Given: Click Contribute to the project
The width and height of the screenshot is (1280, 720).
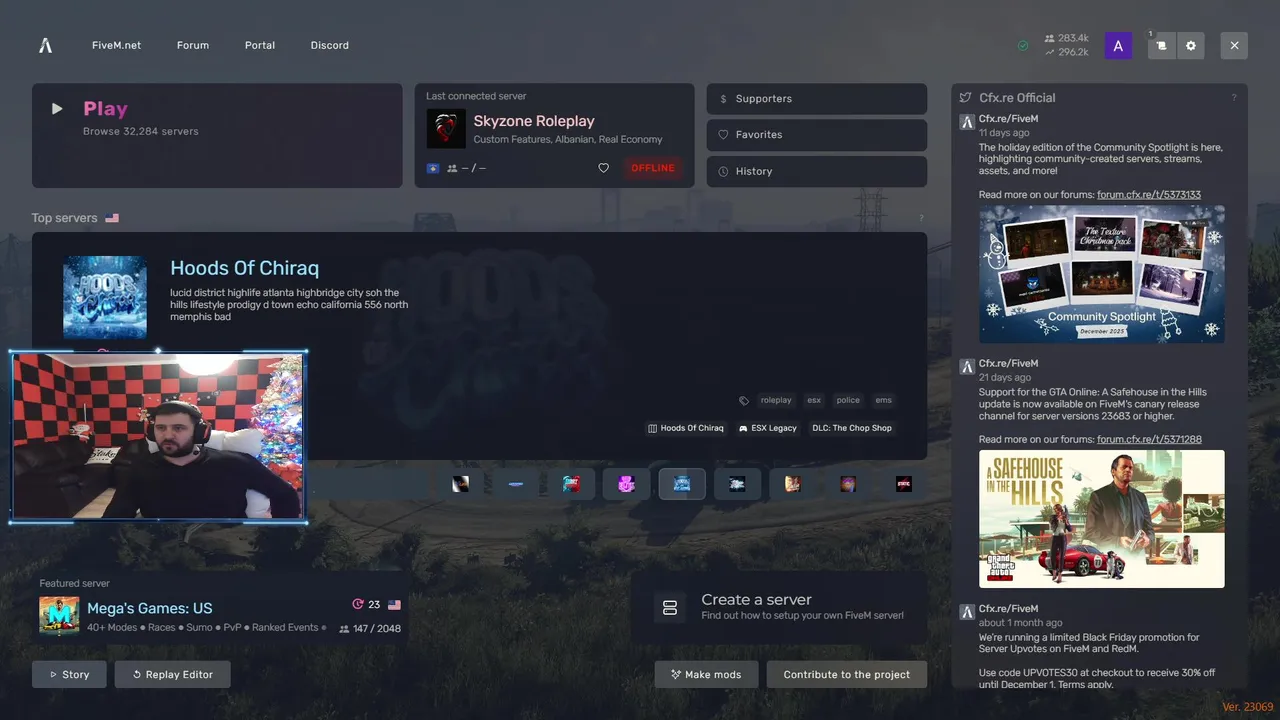Looking at the screenshot, I should pyautogui.click(x=847, y=674).
